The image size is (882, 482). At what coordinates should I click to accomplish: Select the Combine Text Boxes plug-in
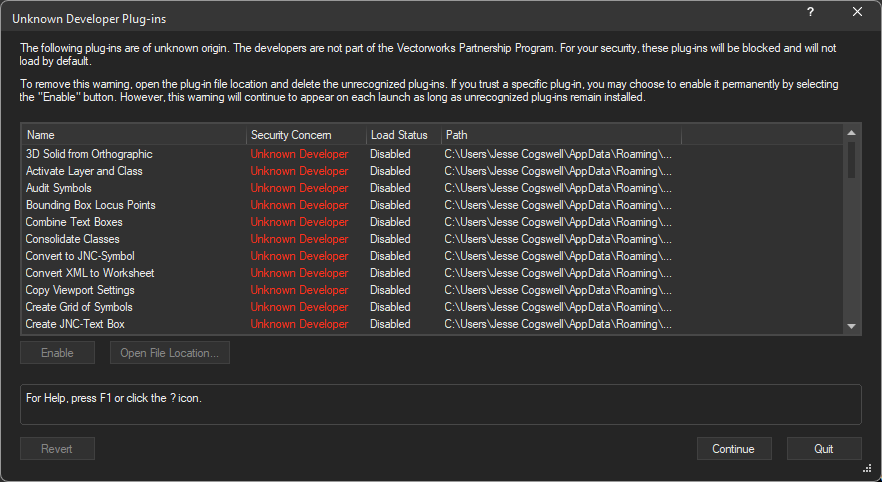pyautogui.click(x=74, y=222)
